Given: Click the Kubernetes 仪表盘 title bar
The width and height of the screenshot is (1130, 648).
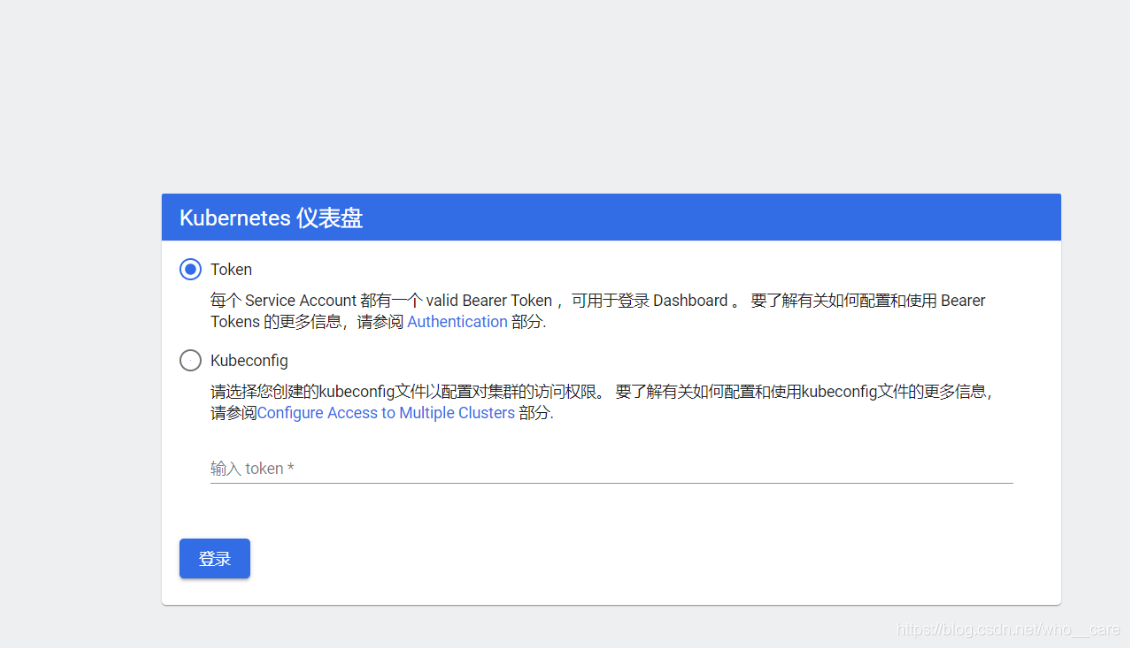Looking at the screenshot, I should point(611,216).
